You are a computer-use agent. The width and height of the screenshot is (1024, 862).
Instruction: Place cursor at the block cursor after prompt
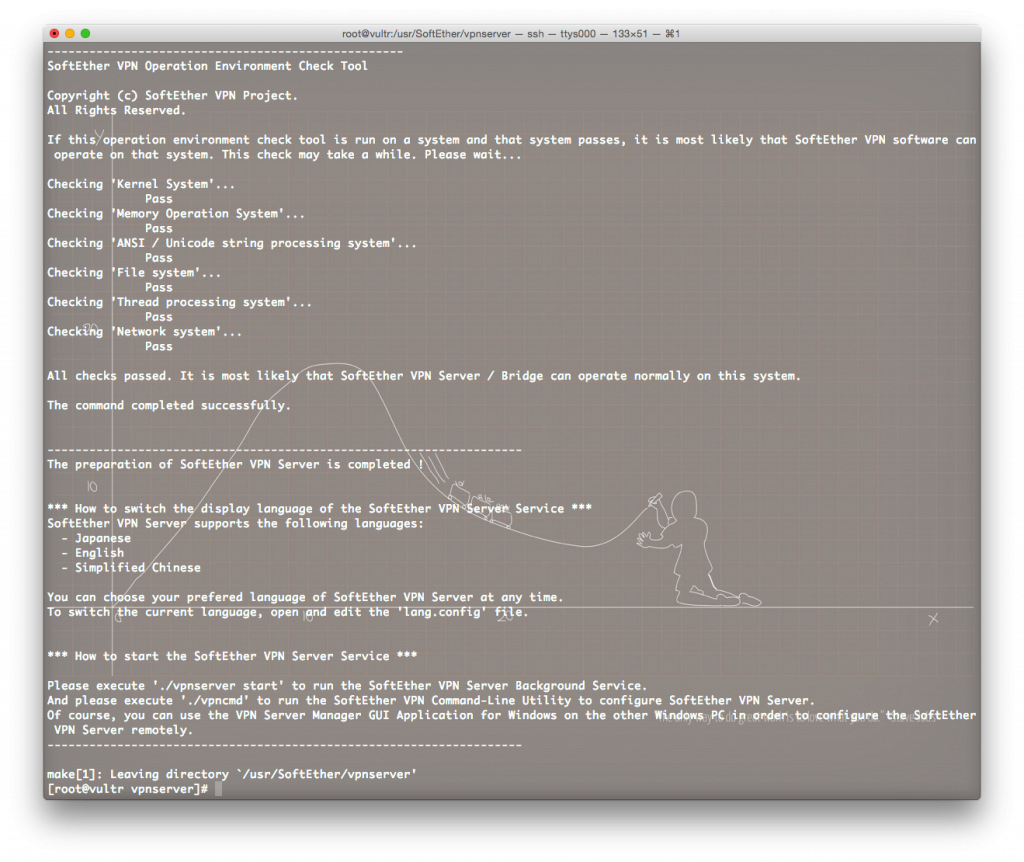(218, 789)
